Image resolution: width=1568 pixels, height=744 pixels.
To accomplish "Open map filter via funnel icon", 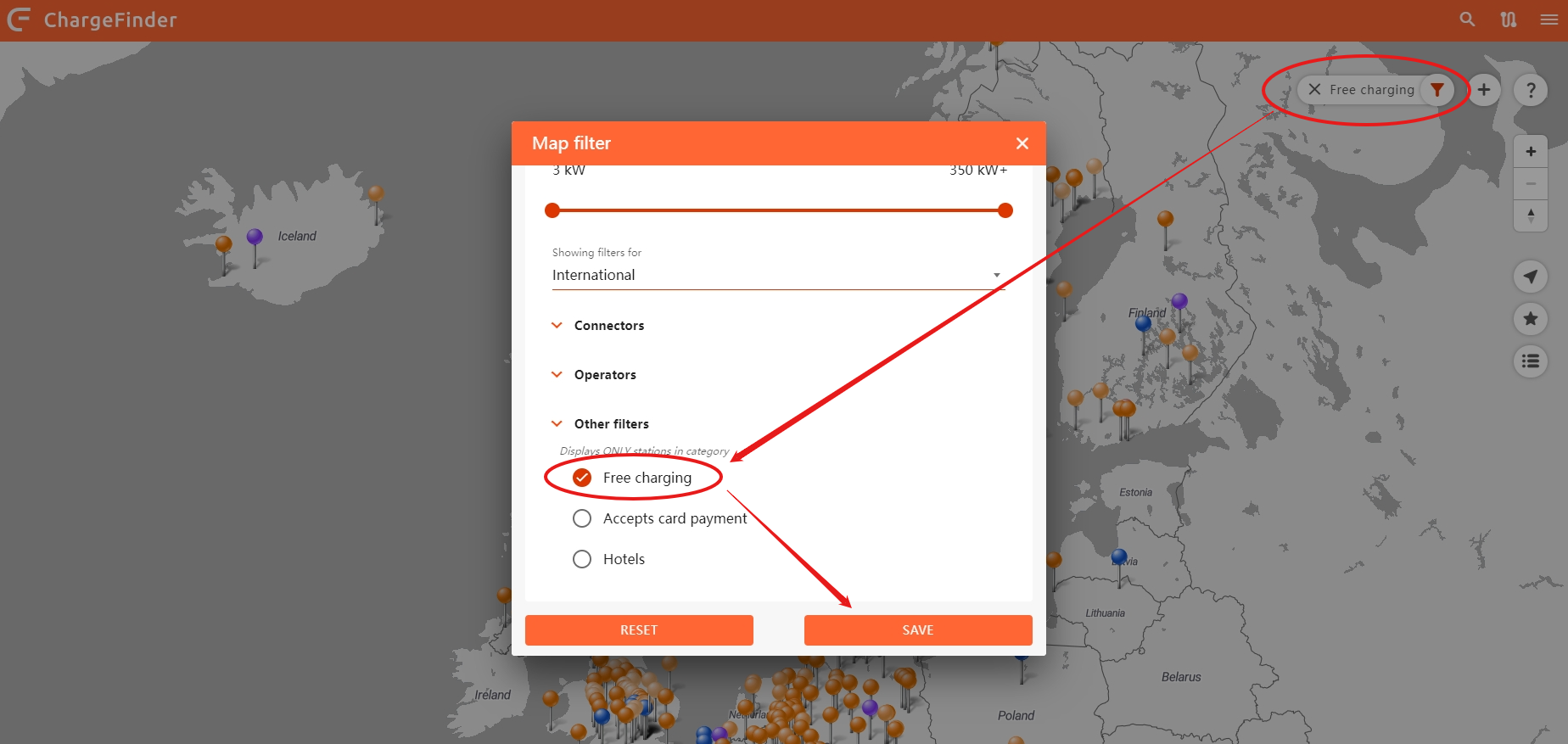I will point(1437,89).
